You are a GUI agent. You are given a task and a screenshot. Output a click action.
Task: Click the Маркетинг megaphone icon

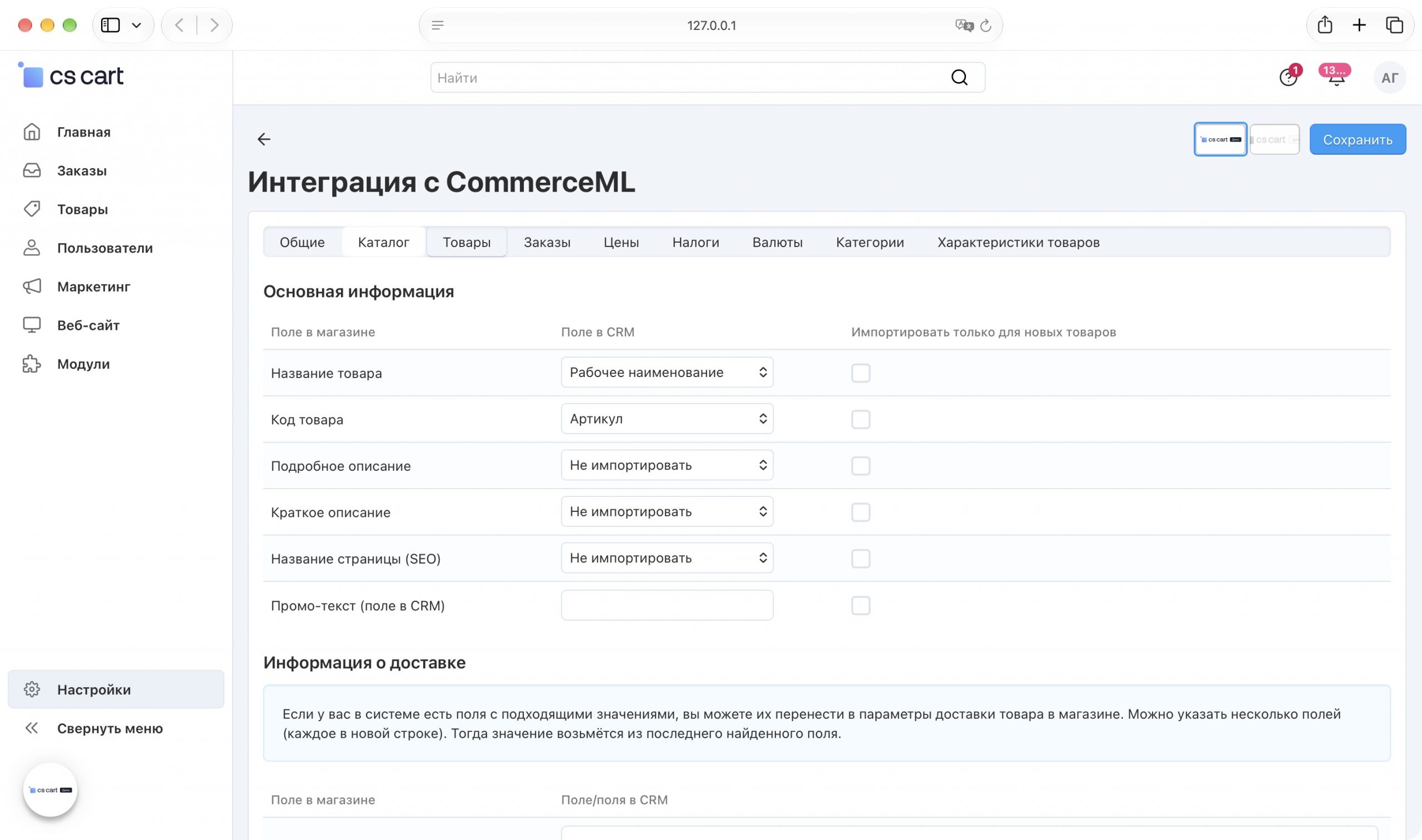[32, 286]
